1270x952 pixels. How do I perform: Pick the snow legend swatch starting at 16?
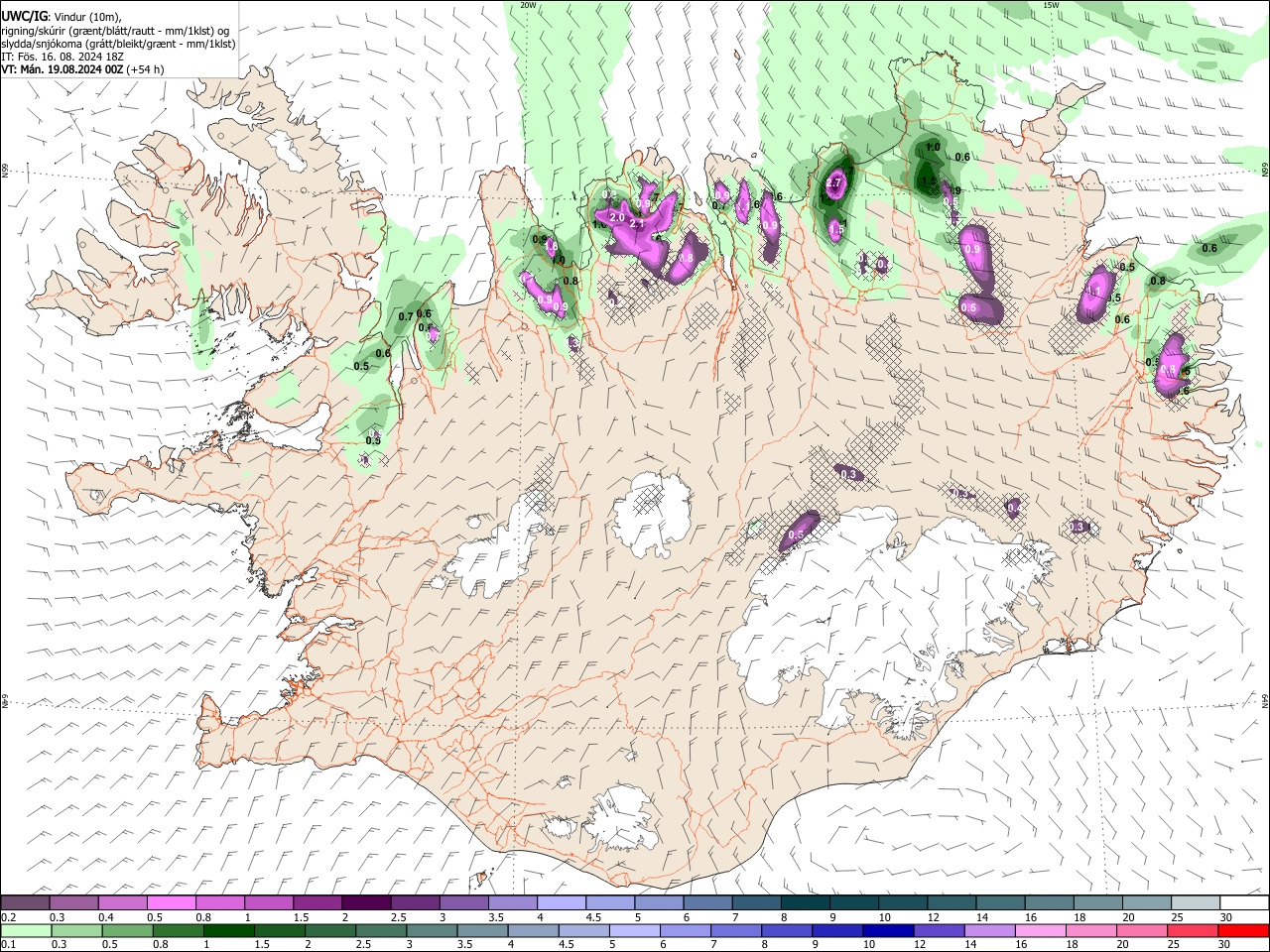[1049, 902]
